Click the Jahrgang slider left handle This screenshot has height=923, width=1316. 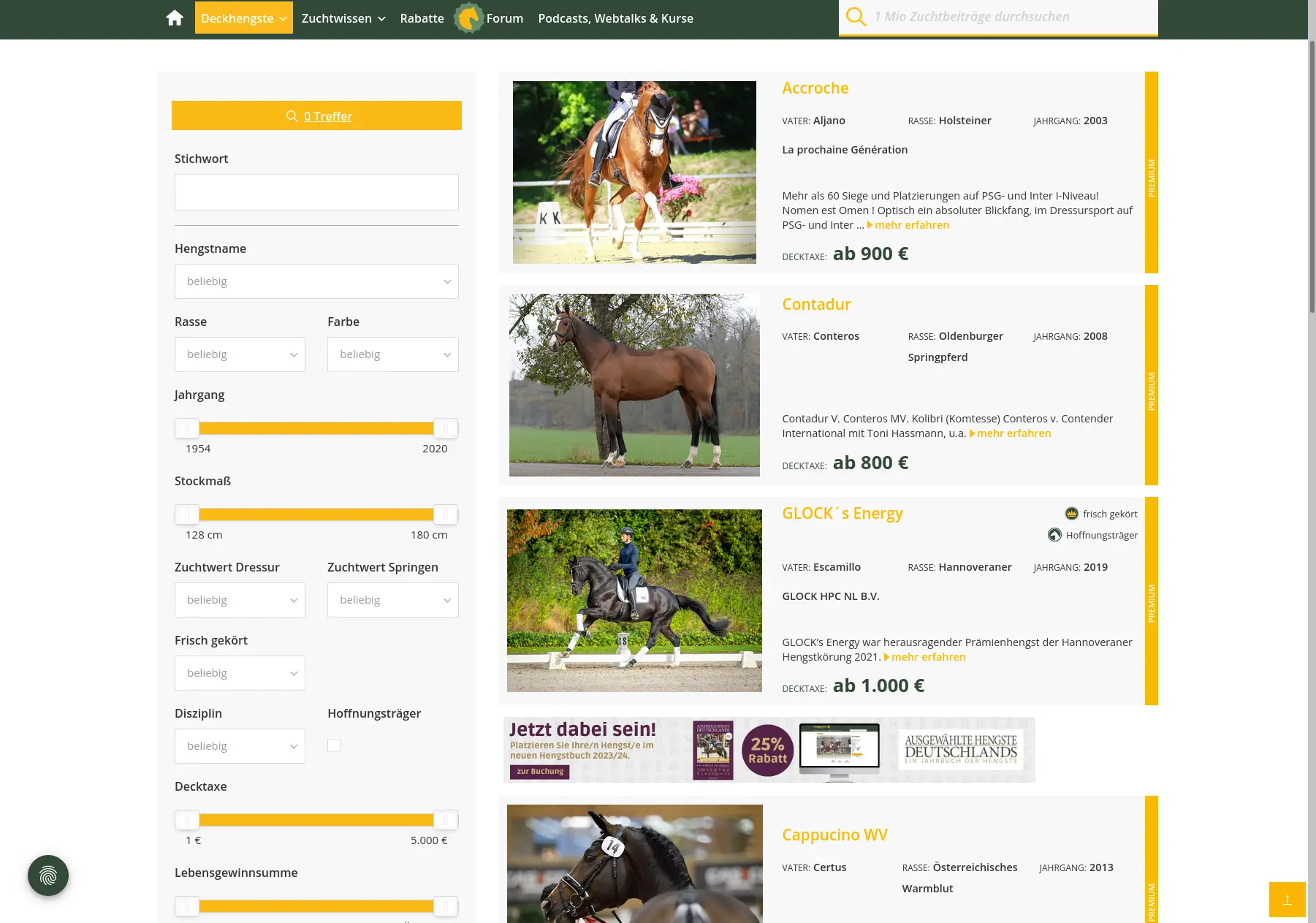coord(187,428)
